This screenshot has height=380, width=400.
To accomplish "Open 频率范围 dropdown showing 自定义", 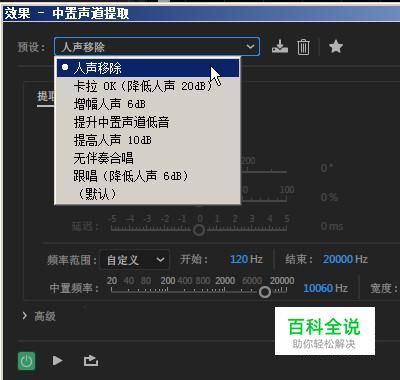I will (x=135, y=259).
